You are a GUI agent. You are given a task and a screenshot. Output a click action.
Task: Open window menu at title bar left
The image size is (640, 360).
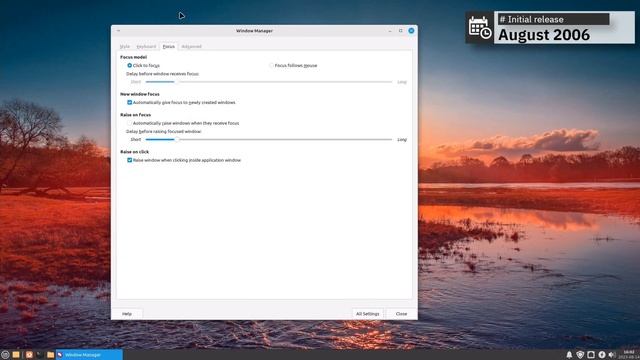point(118,31)
